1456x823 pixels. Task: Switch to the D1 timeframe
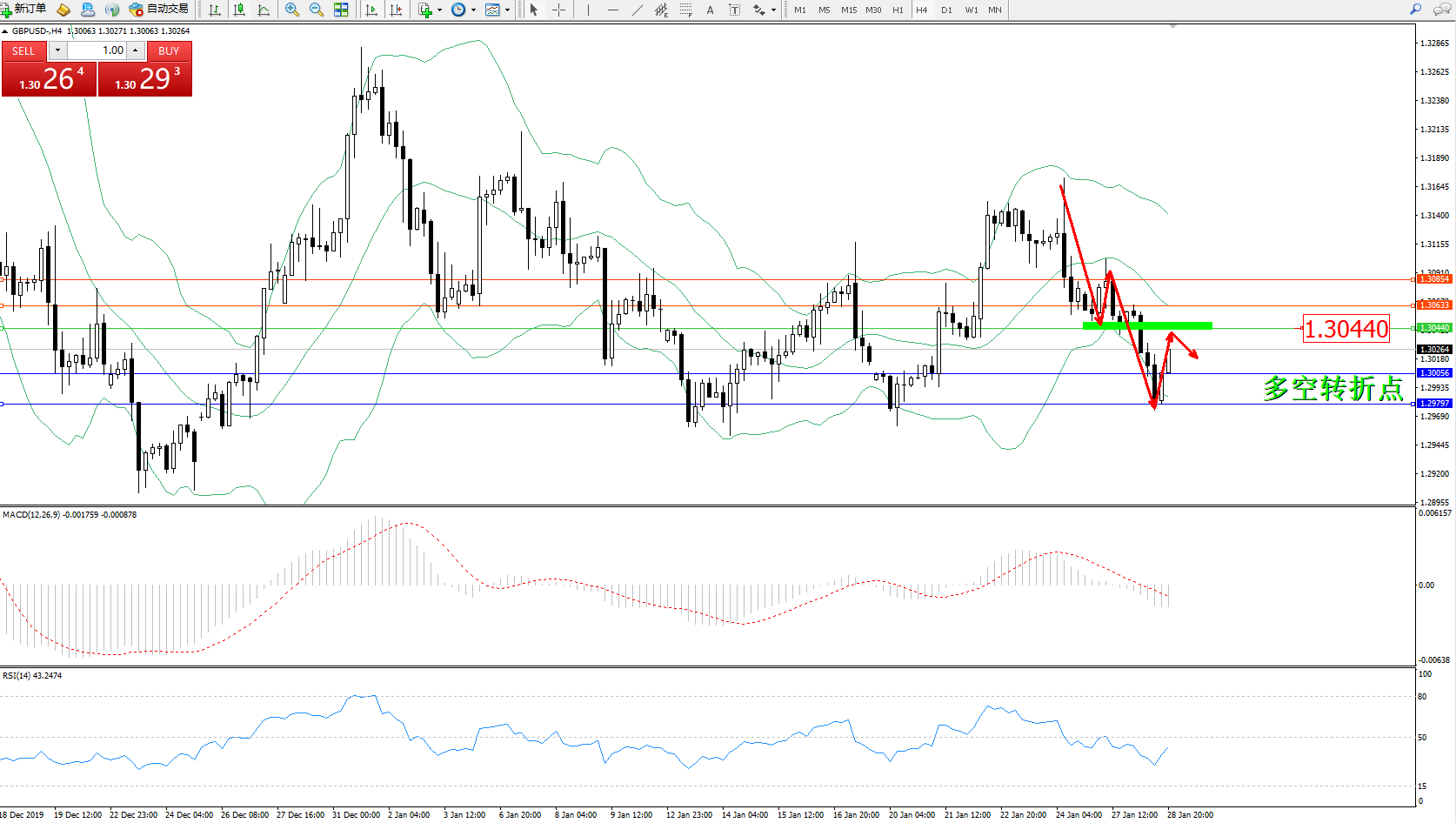946,10
